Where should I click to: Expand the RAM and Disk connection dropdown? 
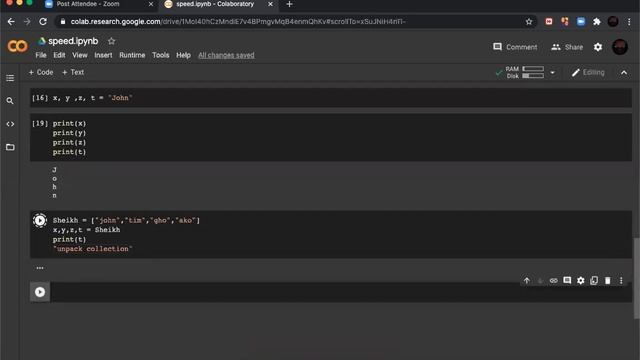pyautogui.click(x=552, y=73)
